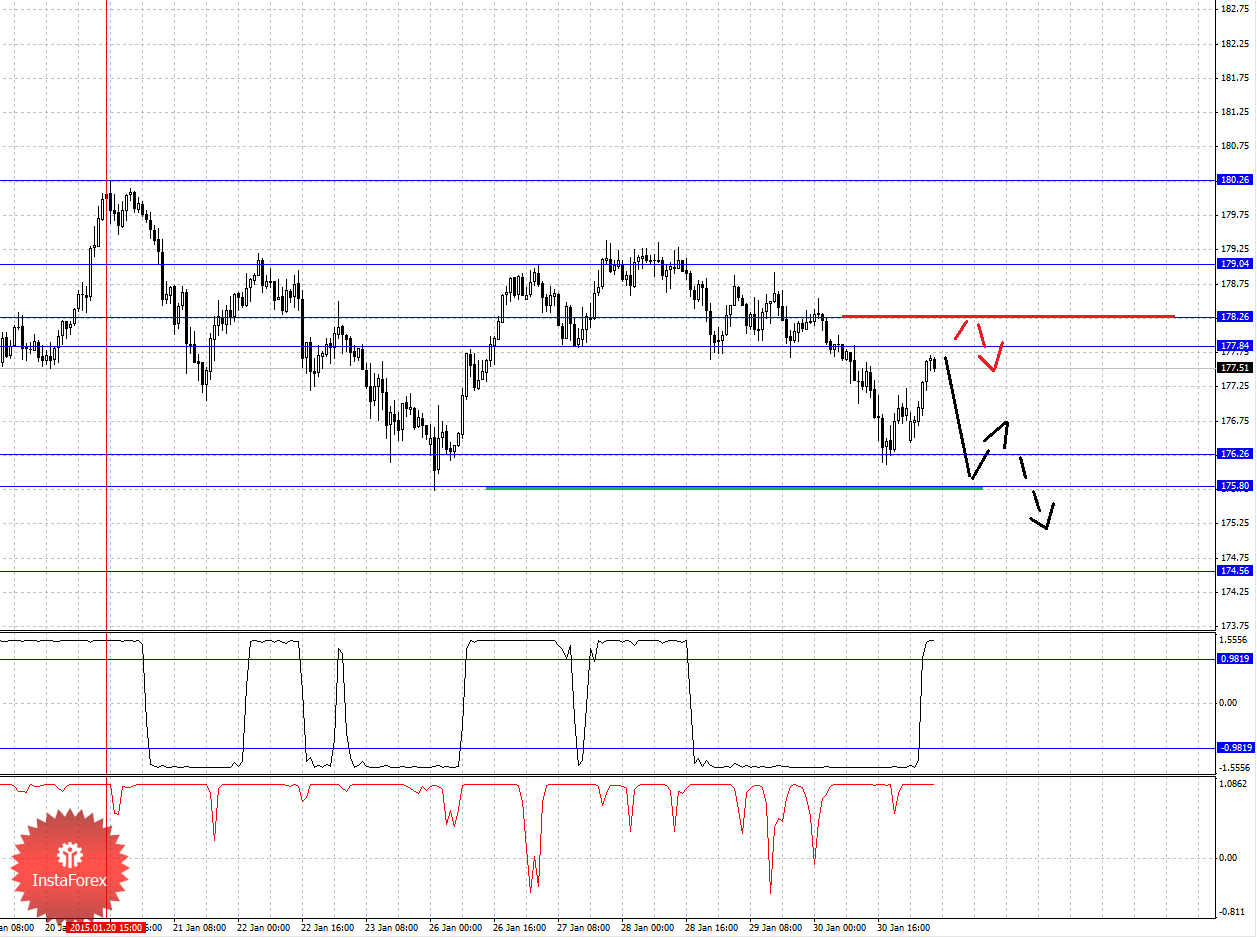The image size is (1257, 938).
Task: Click the 28 Jan 16:00 time label
Action: pyautogui.click(x=712, y=928)
